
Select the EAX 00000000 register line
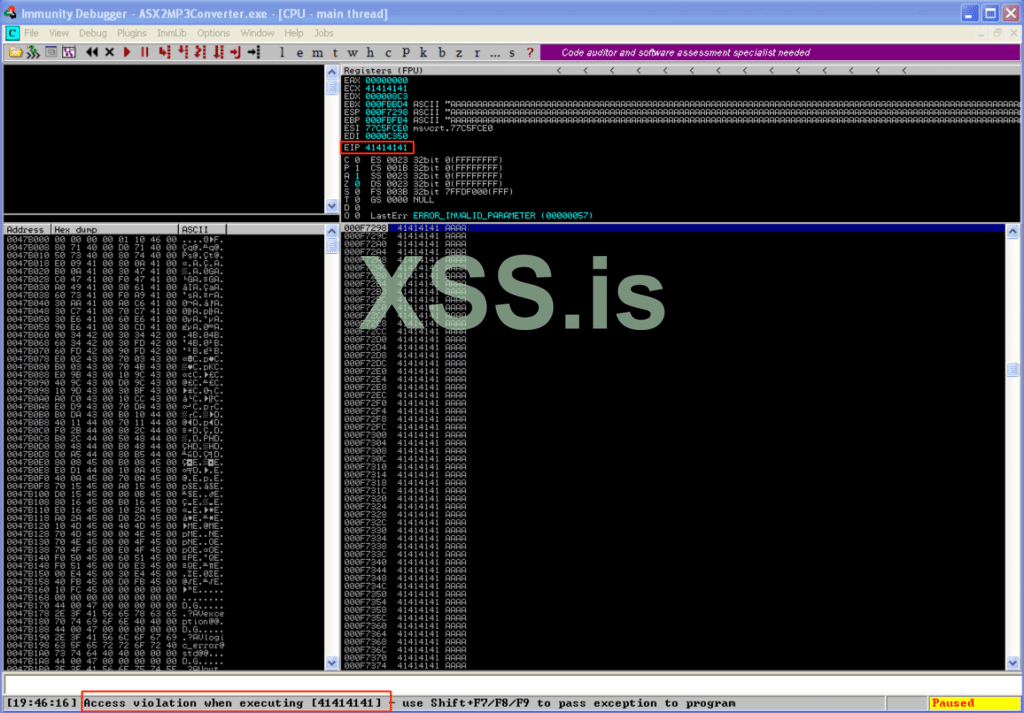(376, 80)
